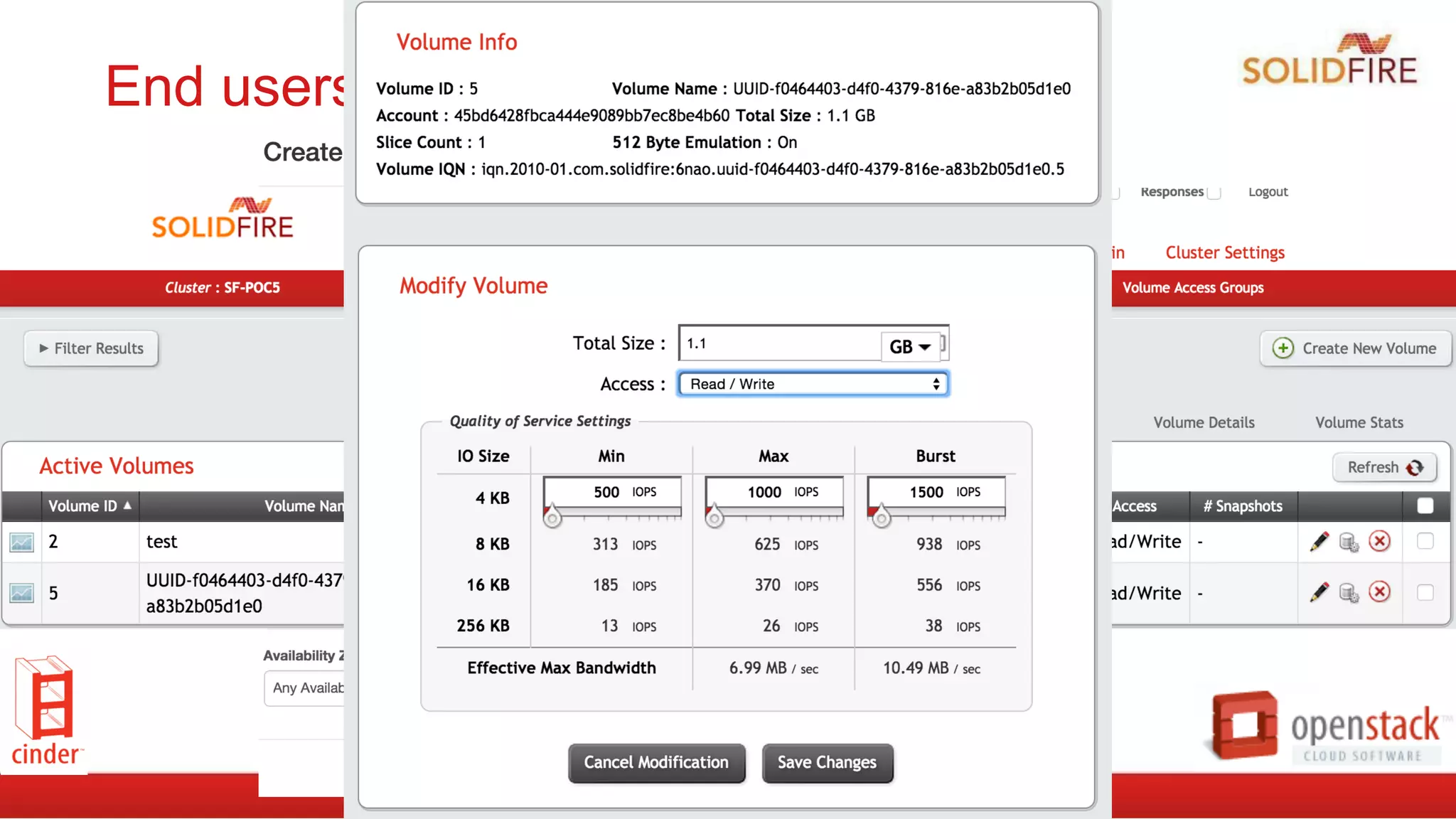Check the first volume row checkbox
The height and width of the screenshot is (819, 1456).
click(x=1425, y=542)
